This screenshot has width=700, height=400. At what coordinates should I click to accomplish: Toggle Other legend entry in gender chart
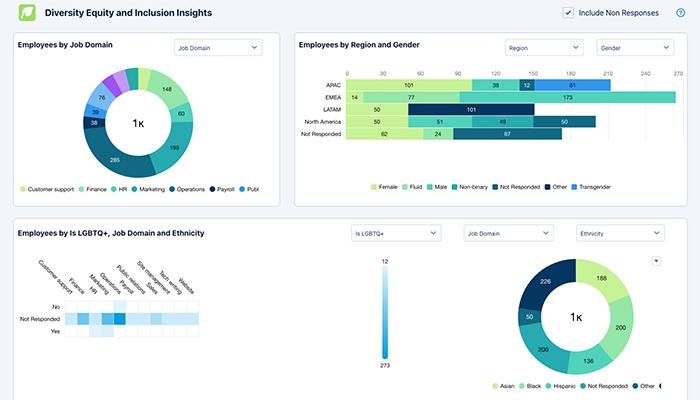coord(556,187)
